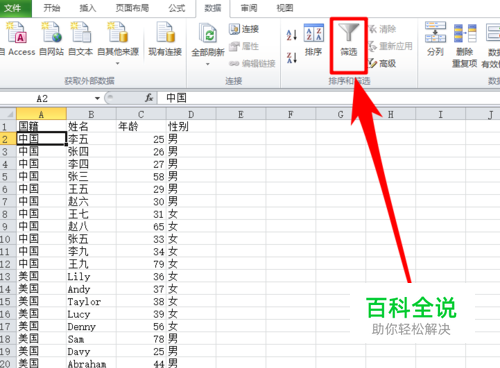Click age cell 56
The image size is (500, 368).
pos(141,326)
